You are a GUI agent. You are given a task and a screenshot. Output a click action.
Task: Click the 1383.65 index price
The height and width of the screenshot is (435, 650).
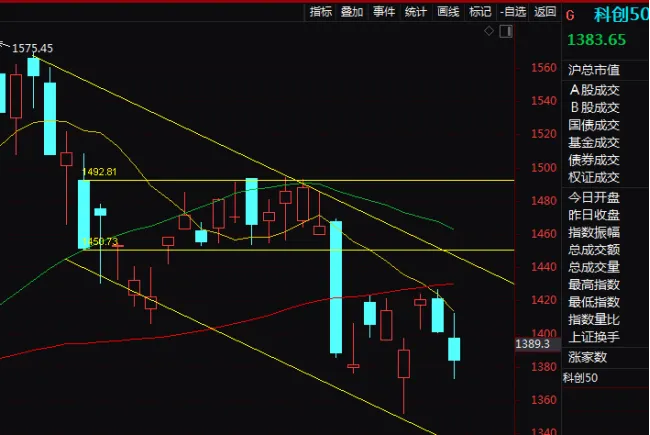596,40
